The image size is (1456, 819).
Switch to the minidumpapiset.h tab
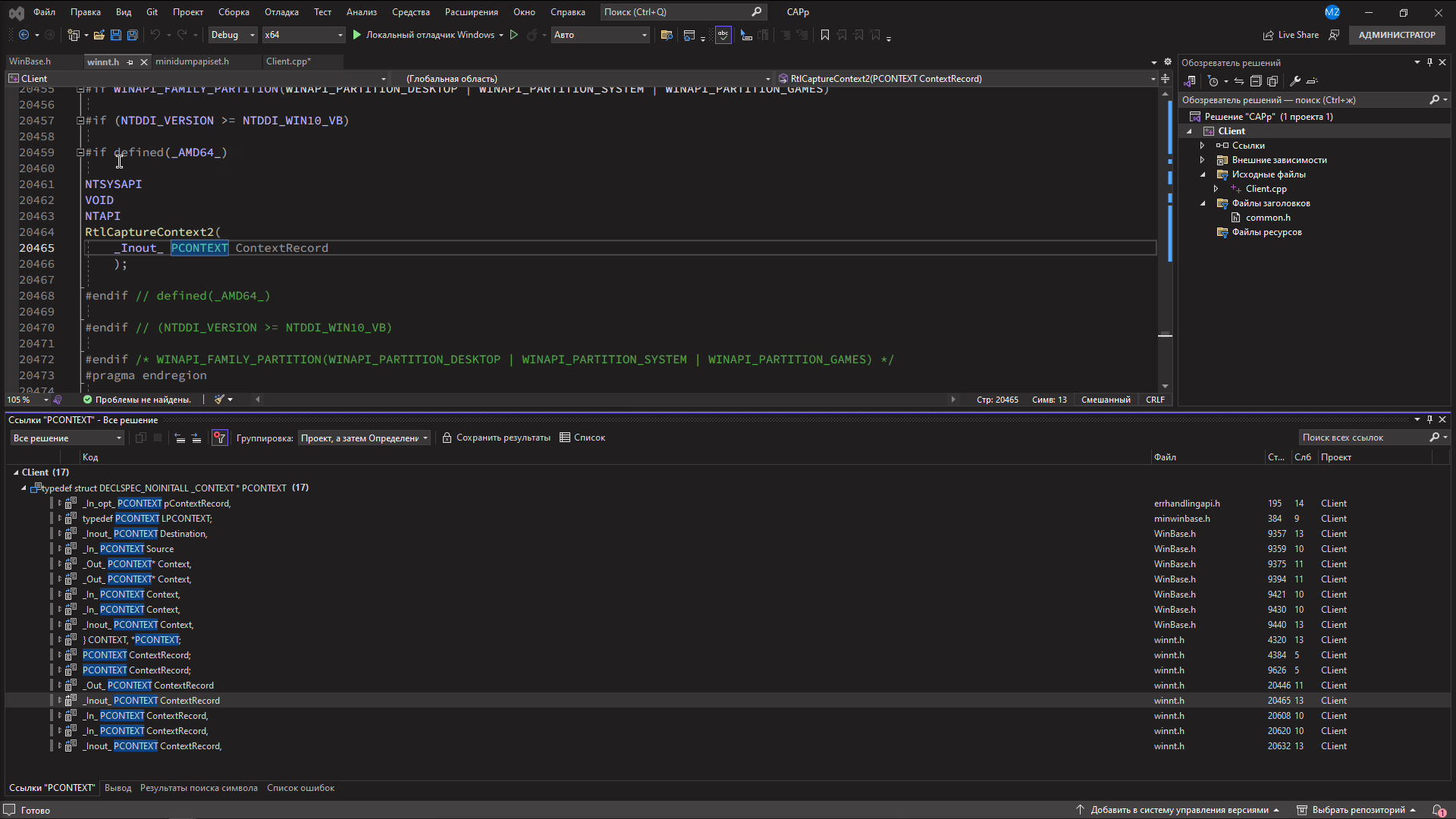coord(192,61)
